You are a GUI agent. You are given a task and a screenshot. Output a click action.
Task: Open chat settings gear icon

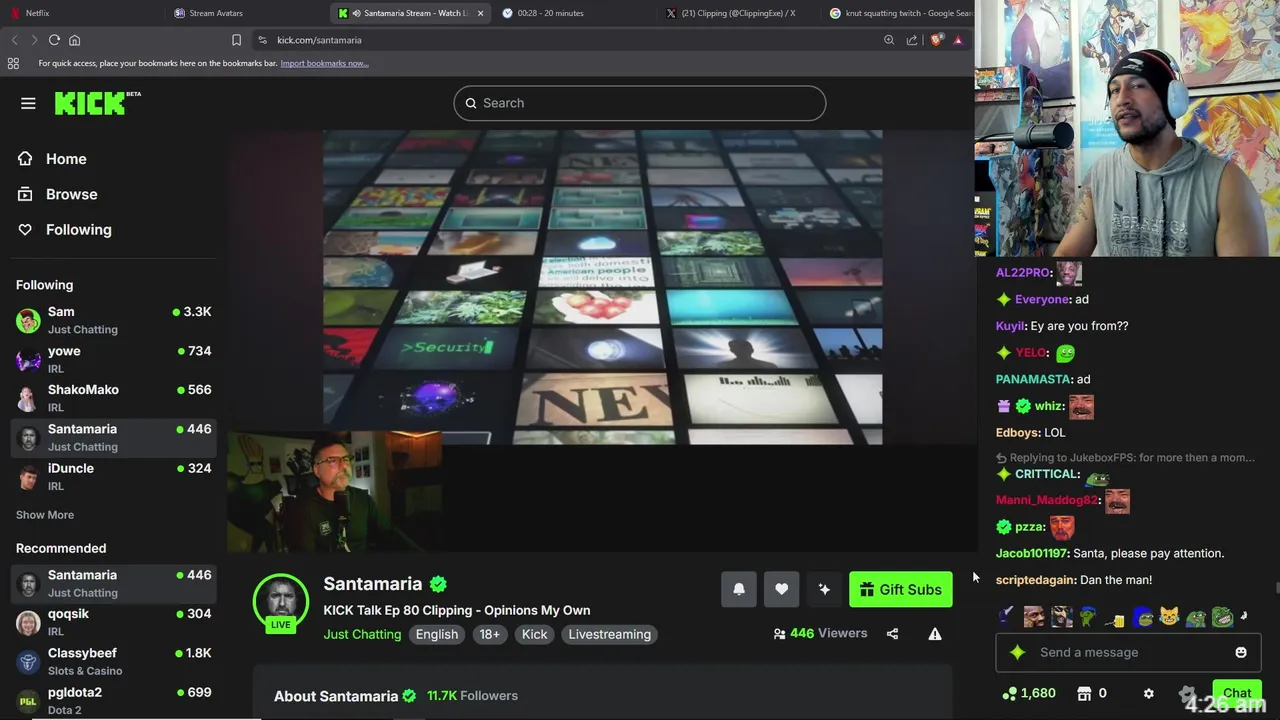1148,693
